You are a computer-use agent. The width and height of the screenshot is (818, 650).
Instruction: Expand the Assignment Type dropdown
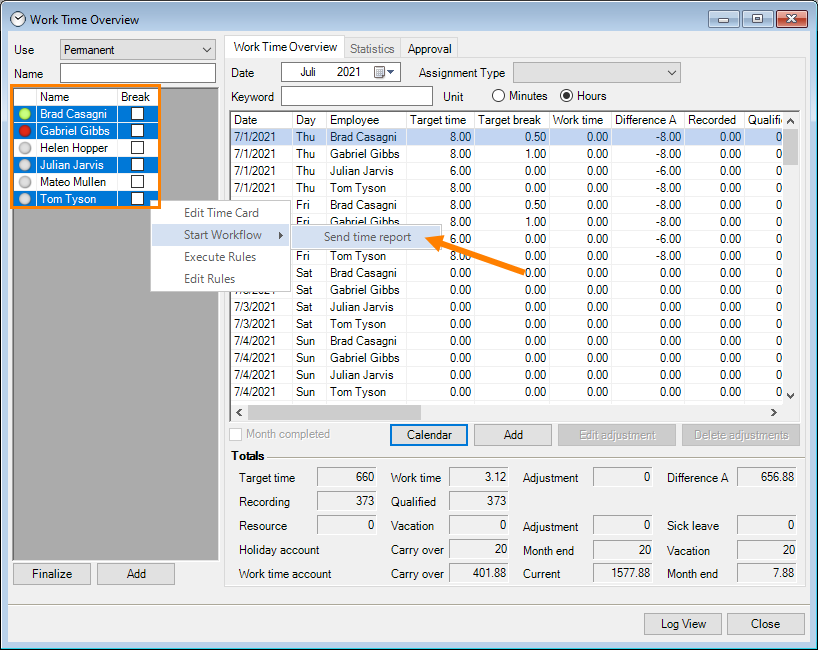[596, 72]
